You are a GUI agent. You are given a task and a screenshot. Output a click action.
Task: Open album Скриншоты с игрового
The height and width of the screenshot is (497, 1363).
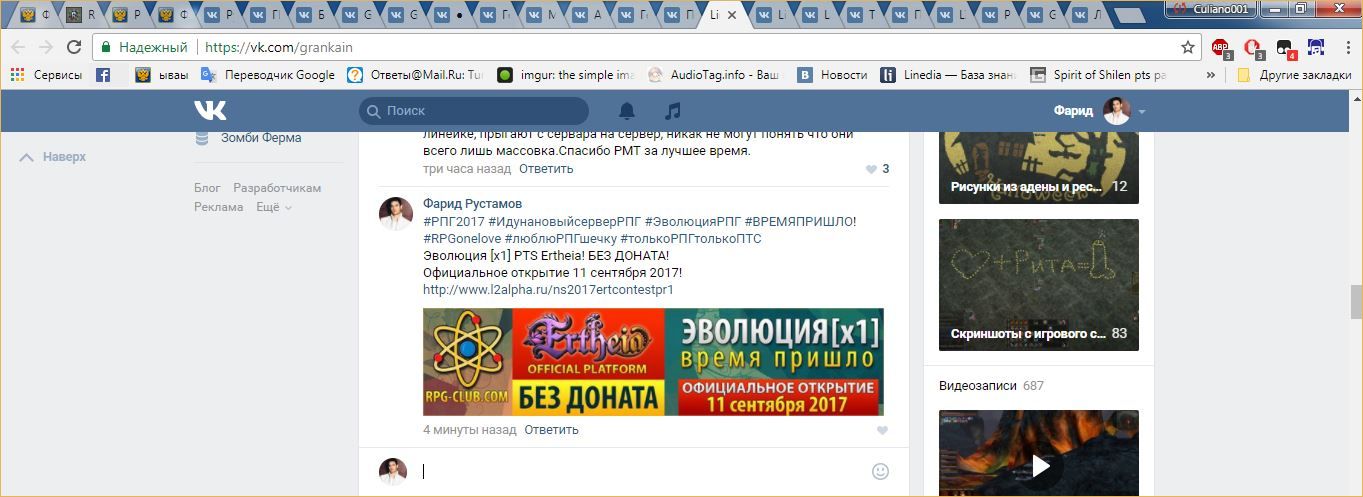1039,285
